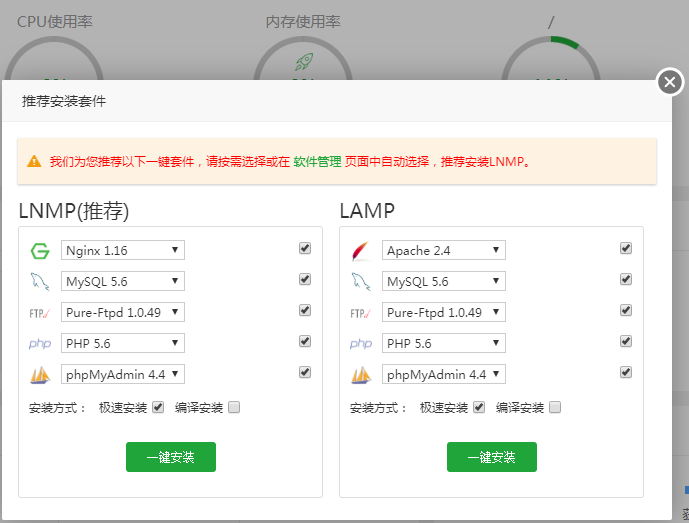The width and height of the screenshot is (689, 523).
Task: Uncheck MySQL 5.6 in LAMP
Action: click(626, 279)
